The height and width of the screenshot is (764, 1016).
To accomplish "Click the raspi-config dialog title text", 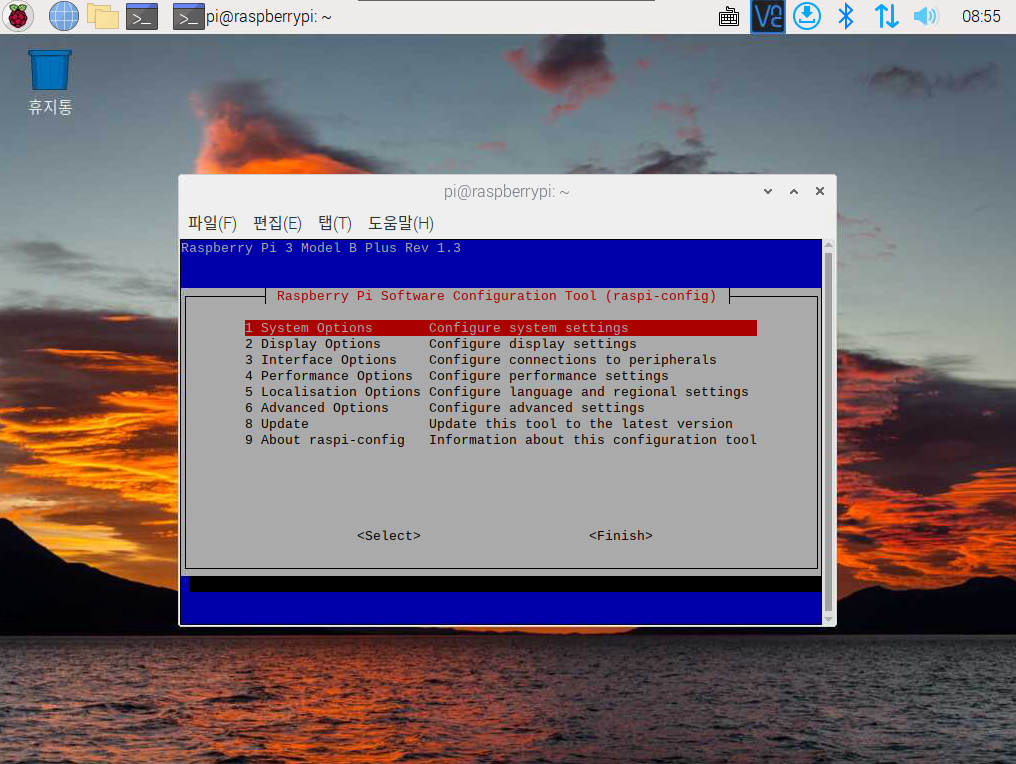I will click(497, 296).
